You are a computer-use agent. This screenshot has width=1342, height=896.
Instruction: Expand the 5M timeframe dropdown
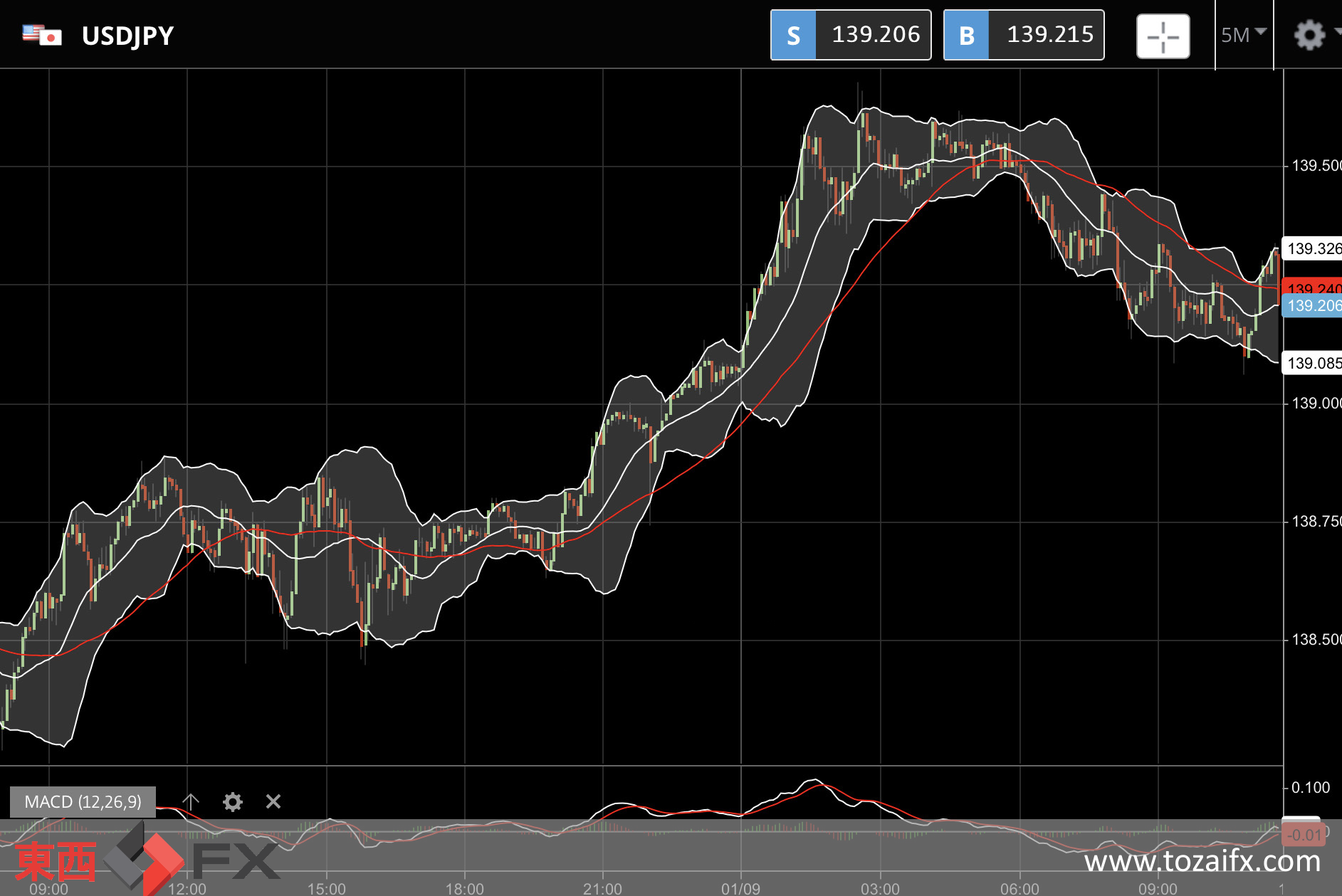[1243, 35]
